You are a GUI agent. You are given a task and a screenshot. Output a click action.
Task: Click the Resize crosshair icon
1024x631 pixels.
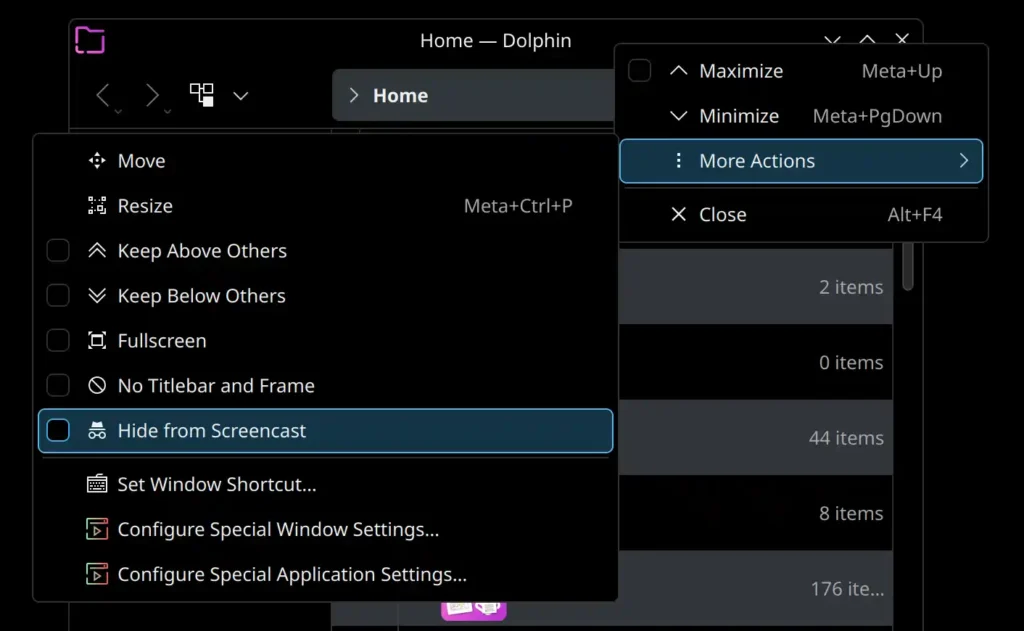tap(95, 206)
